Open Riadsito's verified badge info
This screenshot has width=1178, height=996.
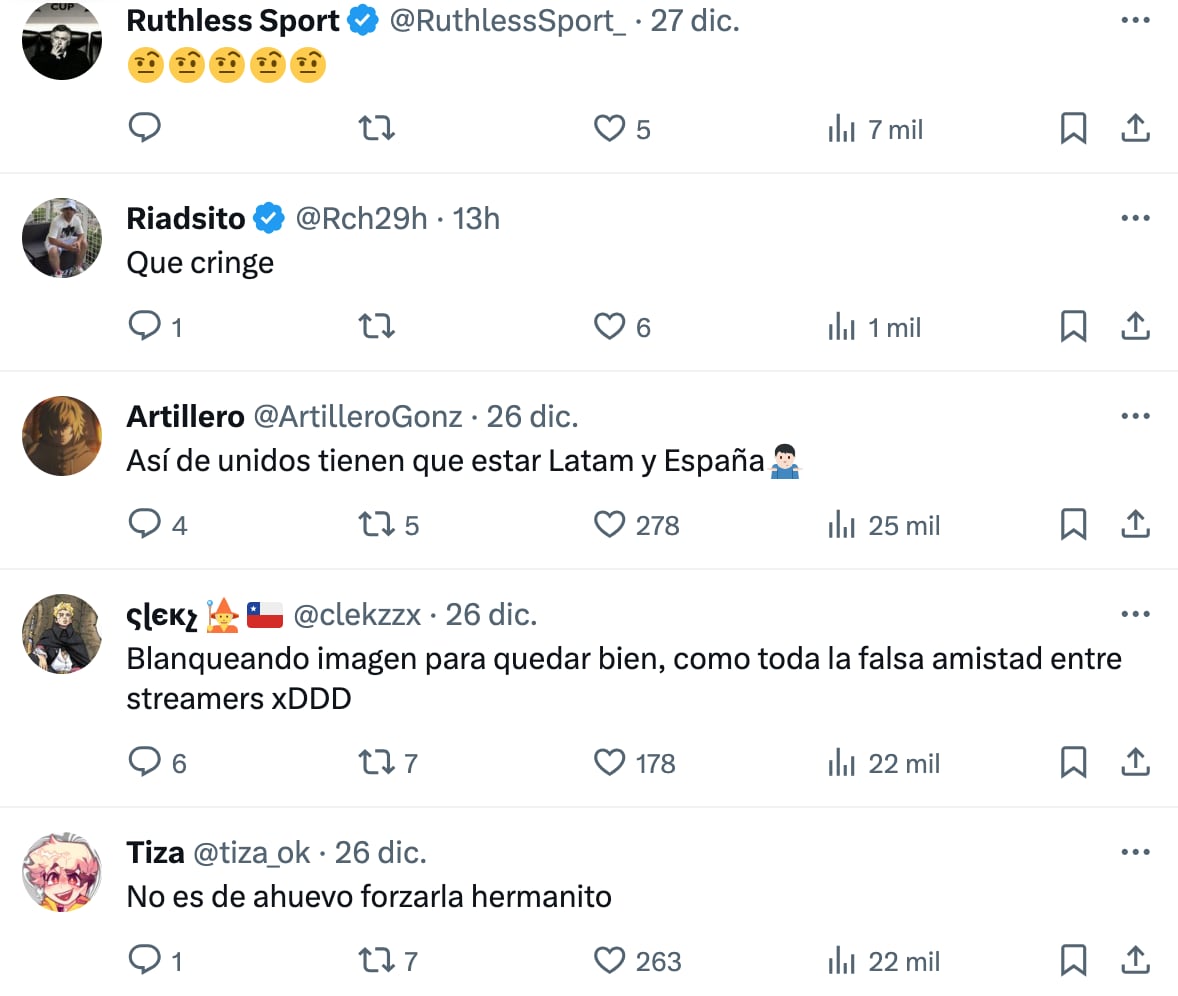click(266, 218)
